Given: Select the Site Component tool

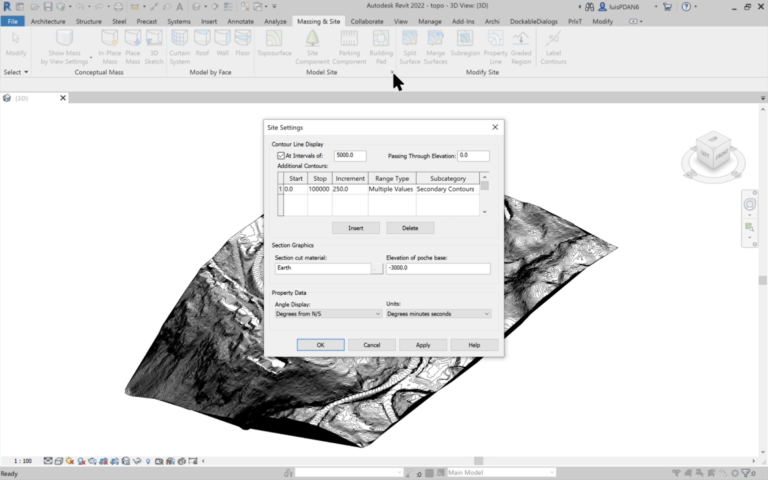Looking at the screenshot, I should pos(312,47).
